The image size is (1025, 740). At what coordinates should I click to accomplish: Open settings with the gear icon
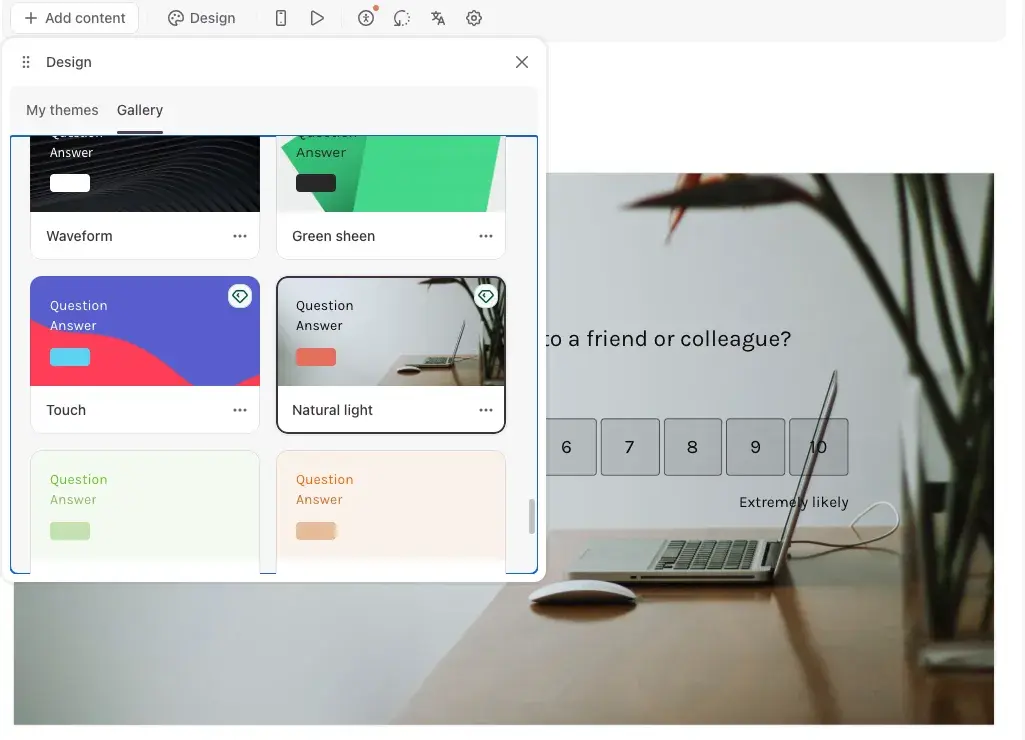473,17
